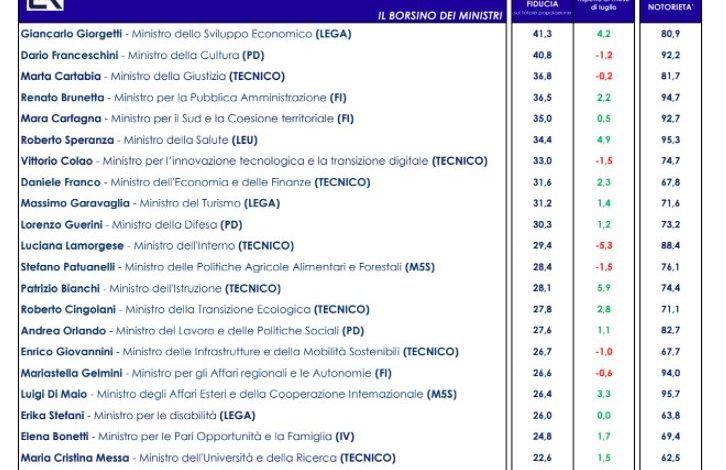Click the 'IL BORSINO DEI MINISTRI' title banner
This screenshot has height=470, width=726.
440,16
